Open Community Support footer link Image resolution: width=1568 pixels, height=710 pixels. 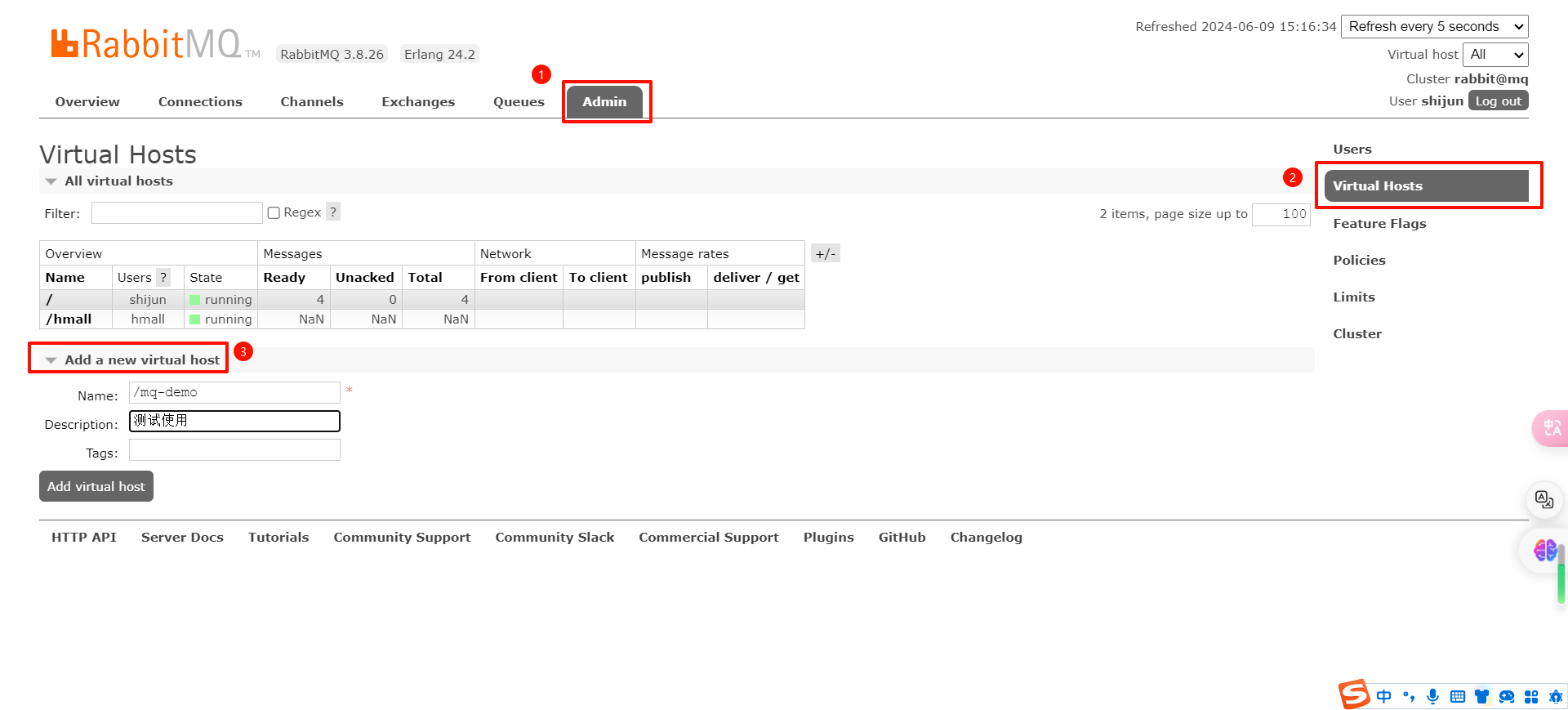402,537
